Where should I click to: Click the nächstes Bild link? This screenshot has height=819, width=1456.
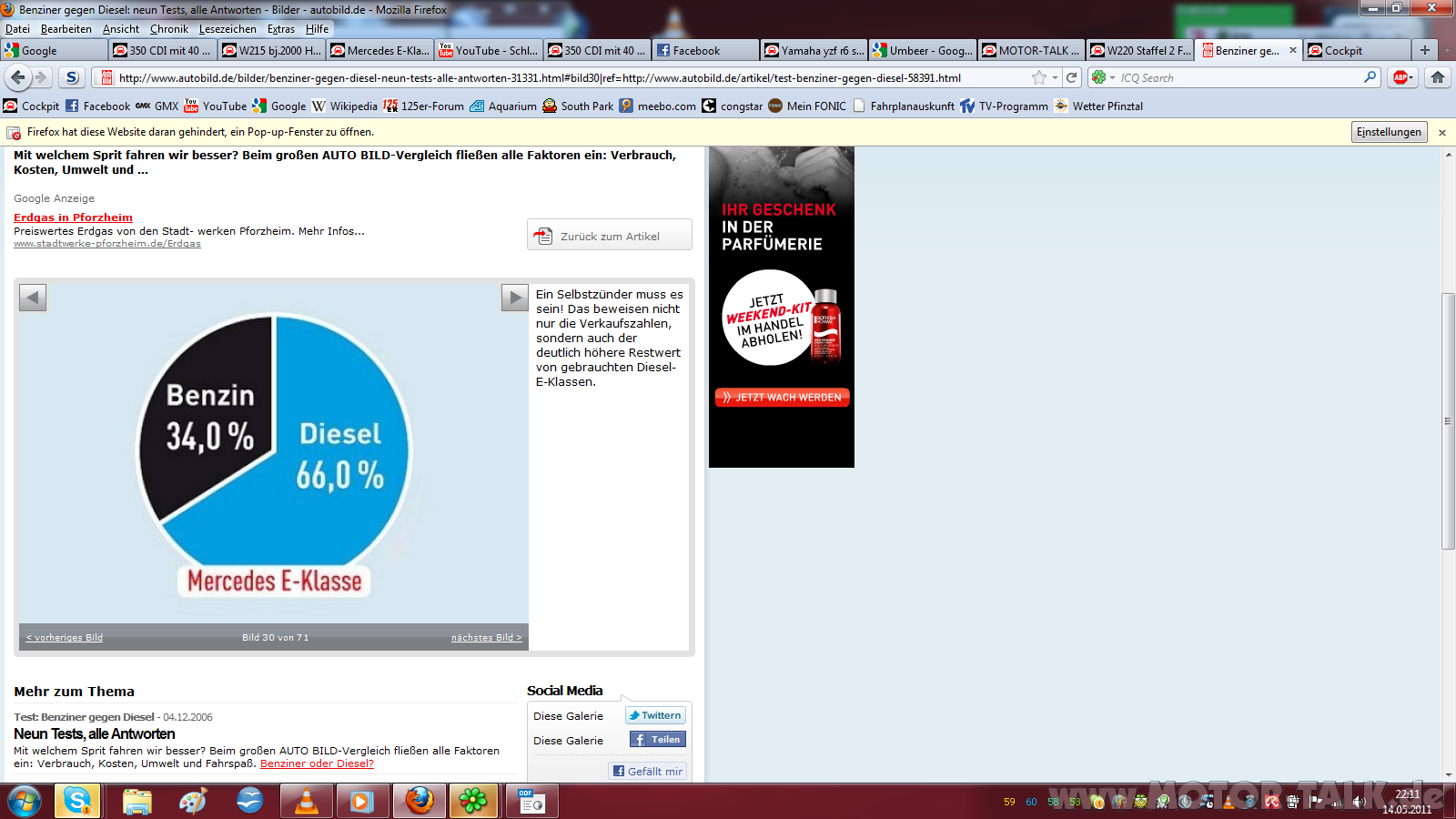pyautogui.click(x=486, y=637)
